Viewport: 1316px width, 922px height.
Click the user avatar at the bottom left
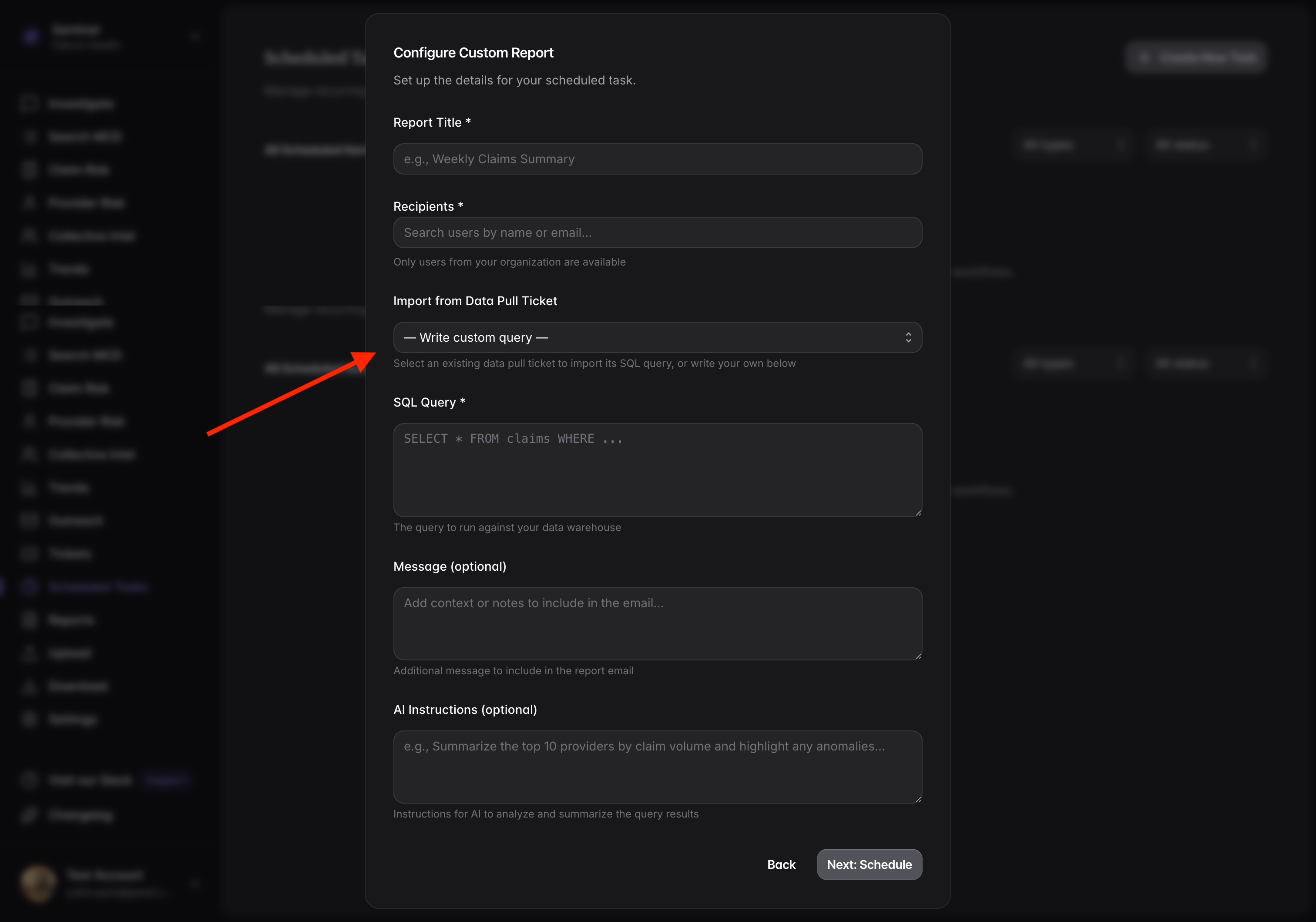point(38,883)
